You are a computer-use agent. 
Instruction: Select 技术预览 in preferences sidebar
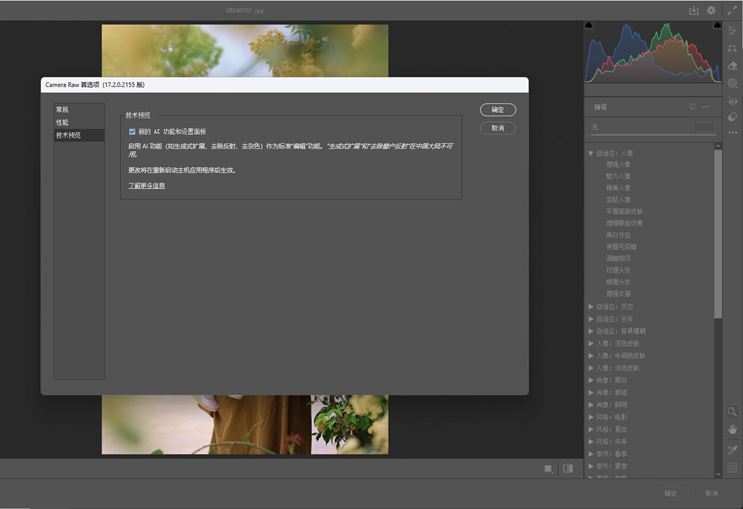(x=79, y=135)
